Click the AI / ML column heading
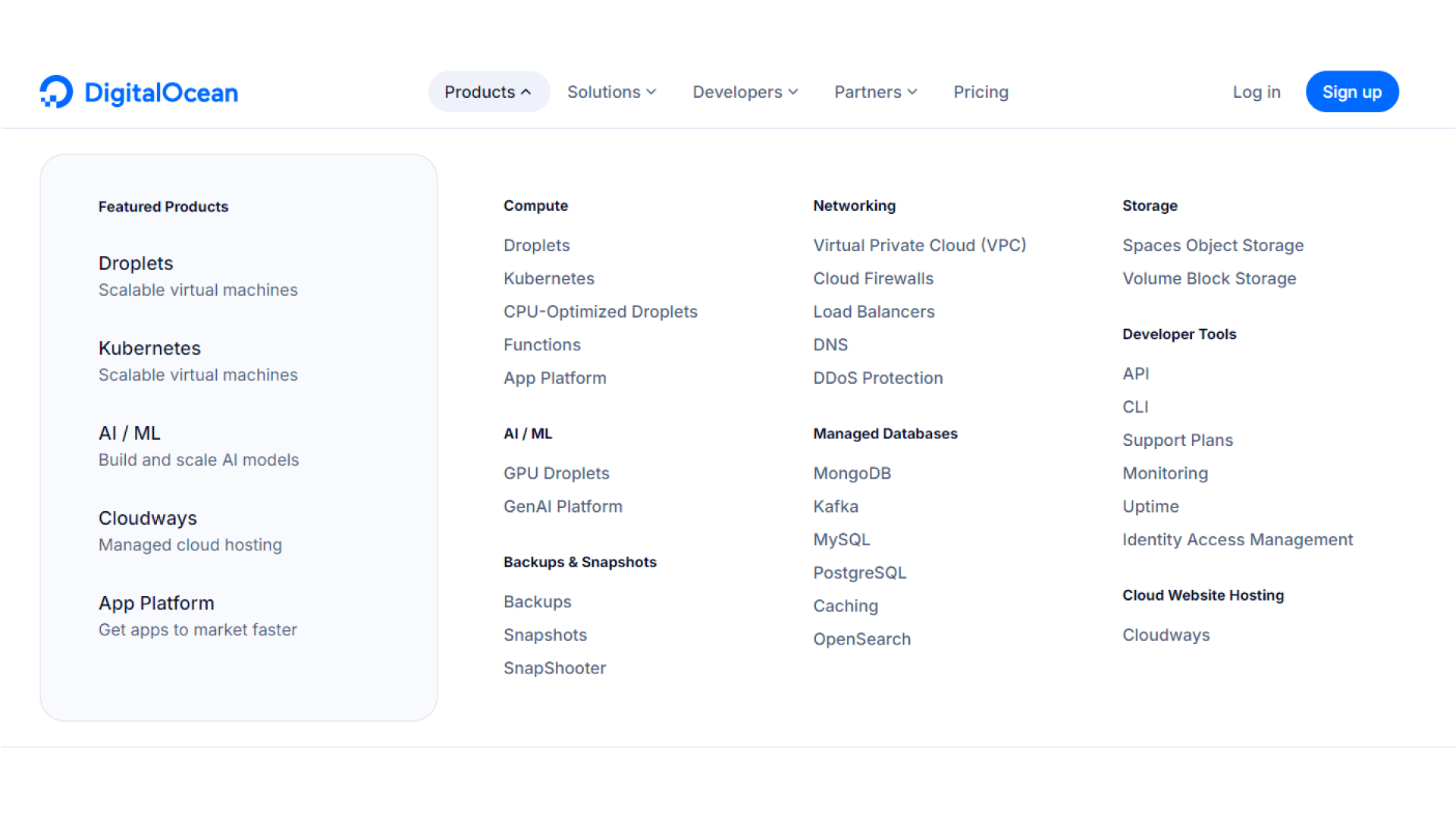This screenshot has width=1456, height=819. [x=528, y=434]
